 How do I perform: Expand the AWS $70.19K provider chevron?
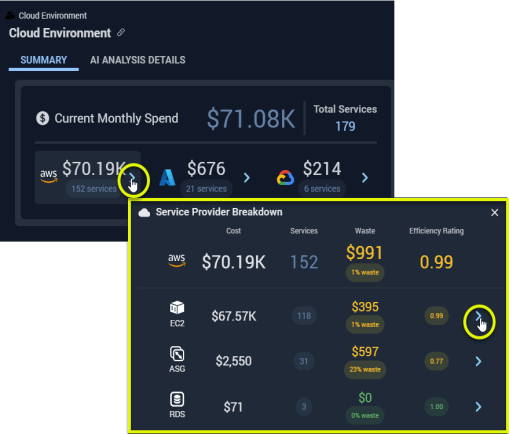132,177
